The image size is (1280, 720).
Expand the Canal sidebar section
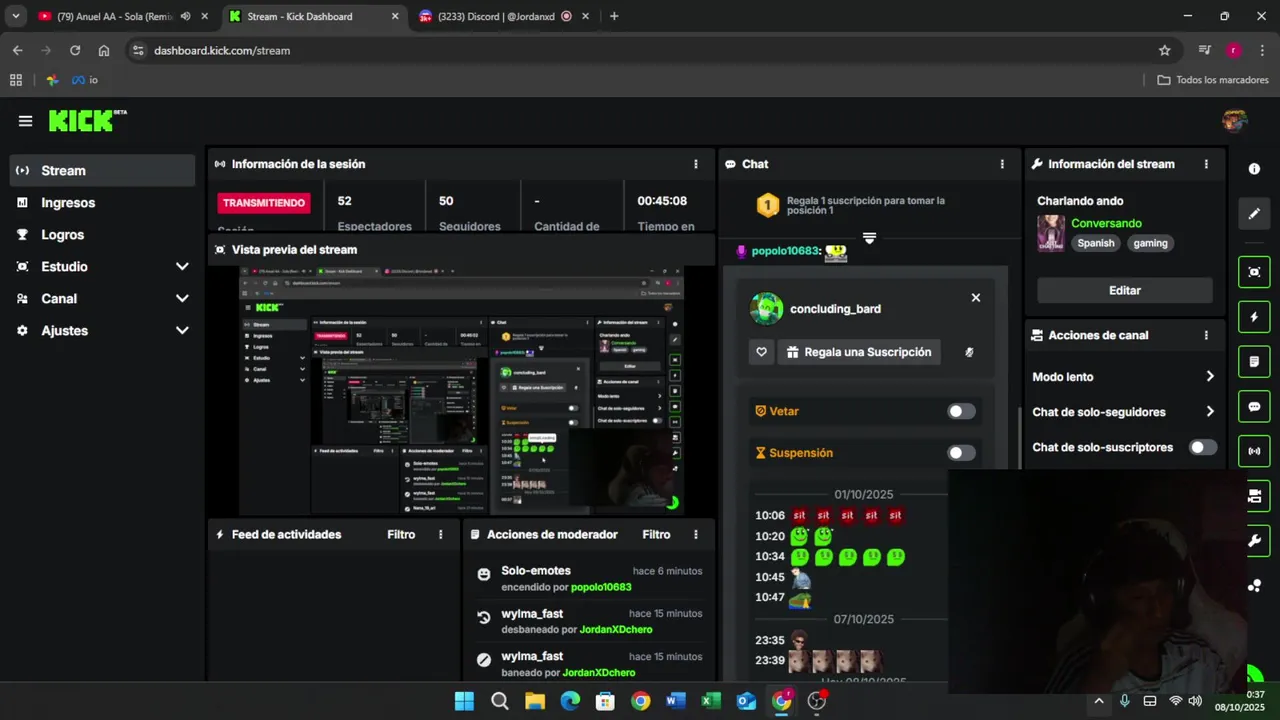[x=182, y=299]
